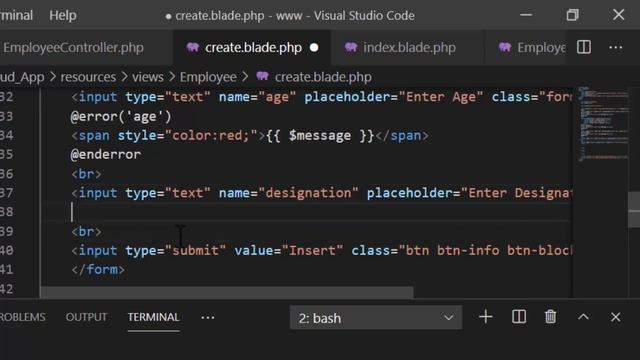Screen dimensions: 640x360
Task: Switch to index.blade.php tab
Action: click(409, 48)
